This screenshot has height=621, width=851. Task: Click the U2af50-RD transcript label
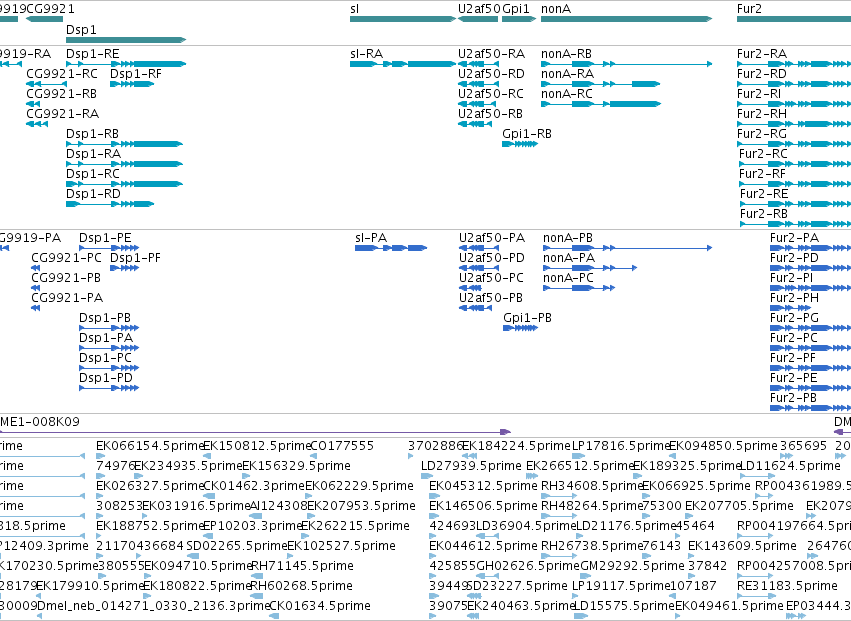pyautogui.click(x=491, y=74)
